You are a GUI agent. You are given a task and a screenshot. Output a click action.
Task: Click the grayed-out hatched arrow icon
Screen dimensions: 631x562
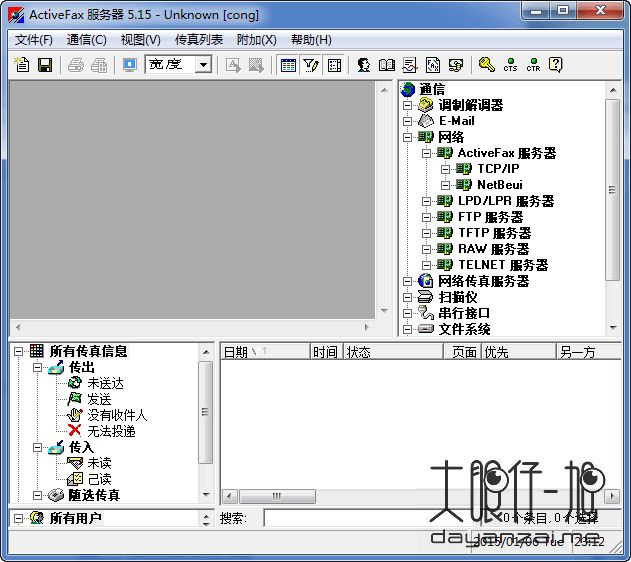click(x=256, y=65)
